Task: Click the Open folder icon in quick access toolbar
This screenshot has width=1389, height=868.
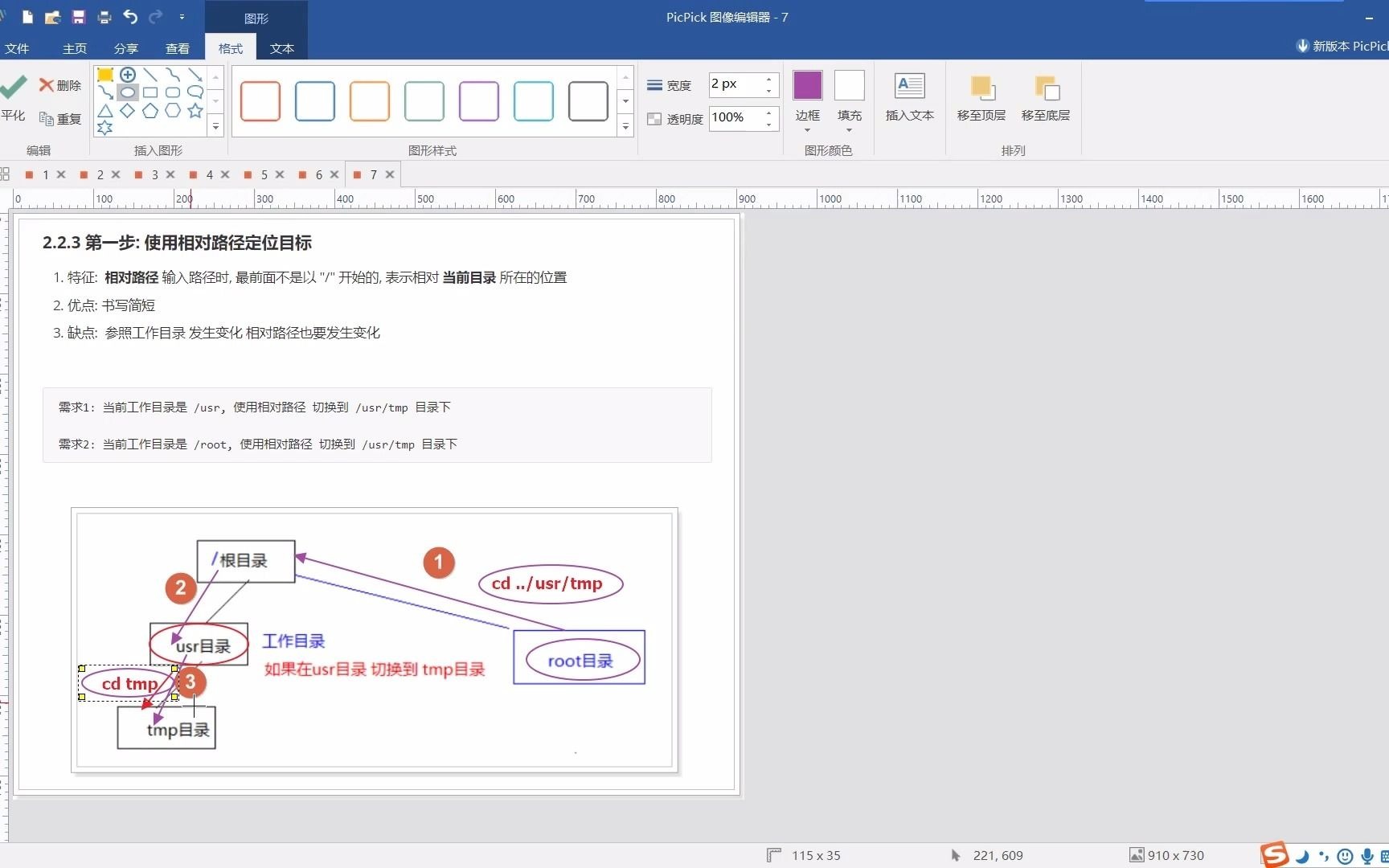Action: (x=53, y=17)
